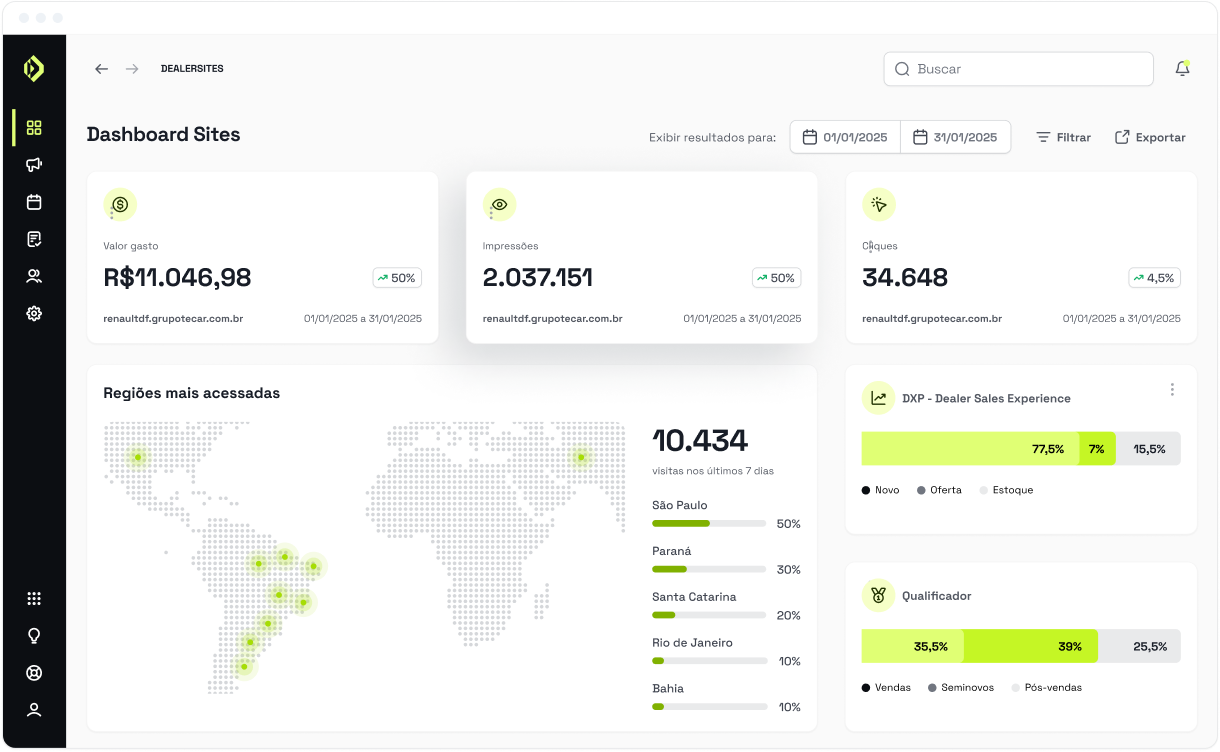Open the three-dot menu on DXP card
Screen dimensions: 1220x752
click(x=1172, y=390)
